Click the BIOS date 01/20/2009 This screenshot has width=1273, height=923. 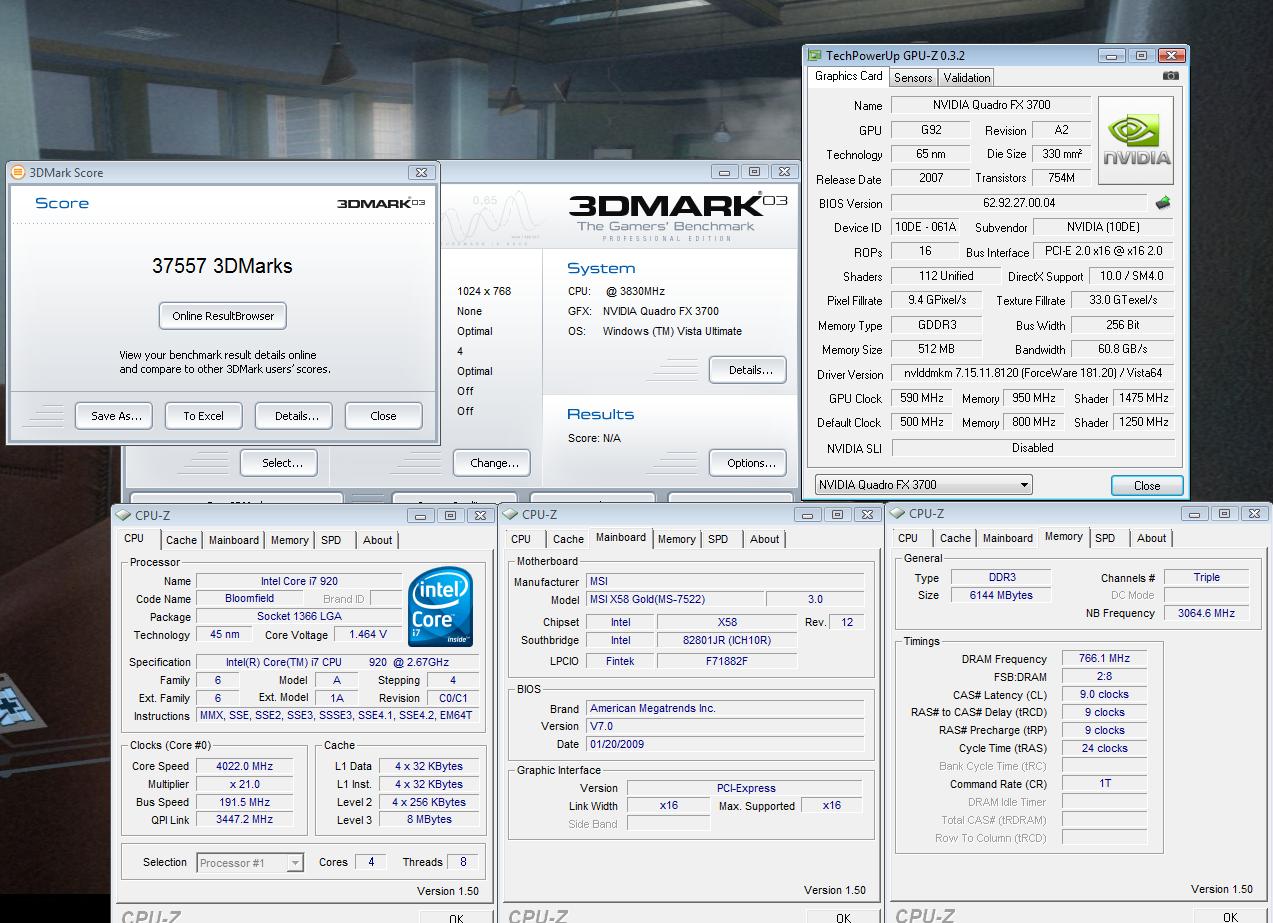coord(725,744)
